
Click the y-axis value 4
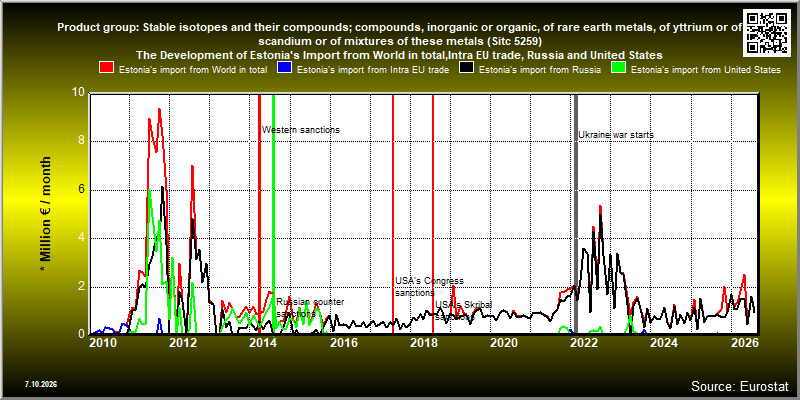[82, 238]
